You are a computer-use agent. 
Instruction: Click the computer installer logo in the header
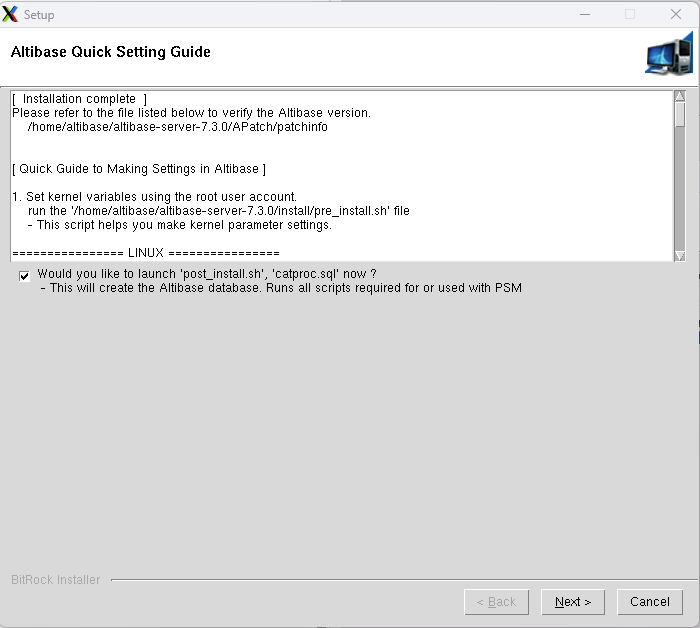coord(668,55)
